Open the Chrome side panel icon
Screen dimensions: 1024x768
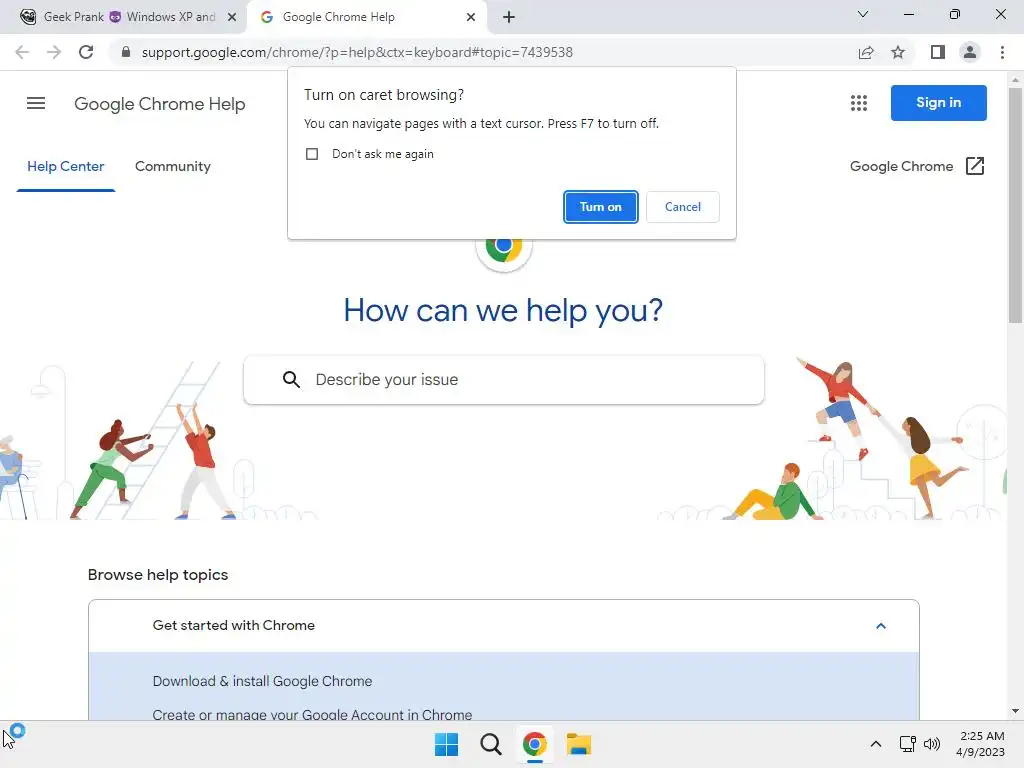tap(938, 52)
